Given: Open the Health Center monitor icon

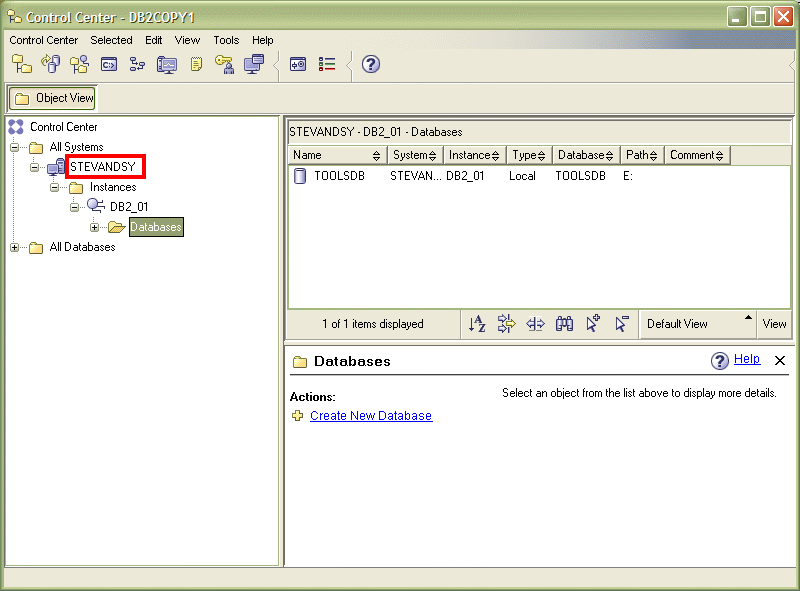Looking at the screenshot, I should 166,64.
